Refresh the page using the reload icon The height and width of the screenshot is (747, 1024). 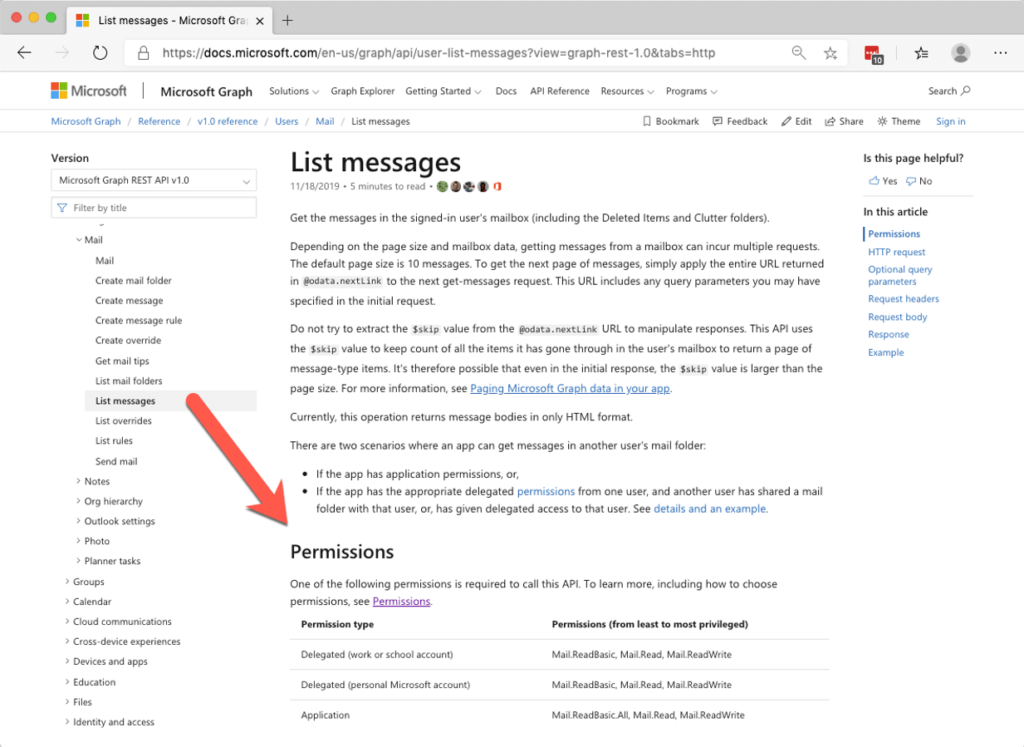pos(99,55)
